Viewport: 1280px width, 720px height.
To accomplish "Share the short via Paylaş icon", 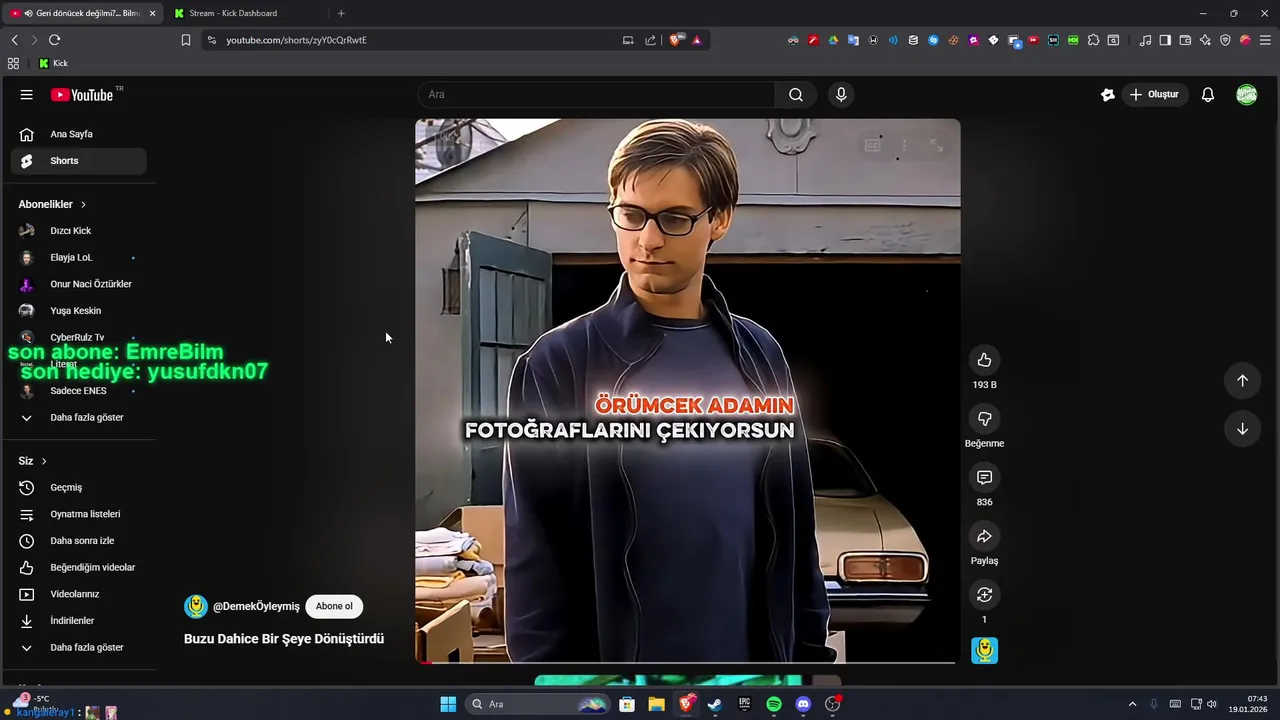I will point(984,536).
